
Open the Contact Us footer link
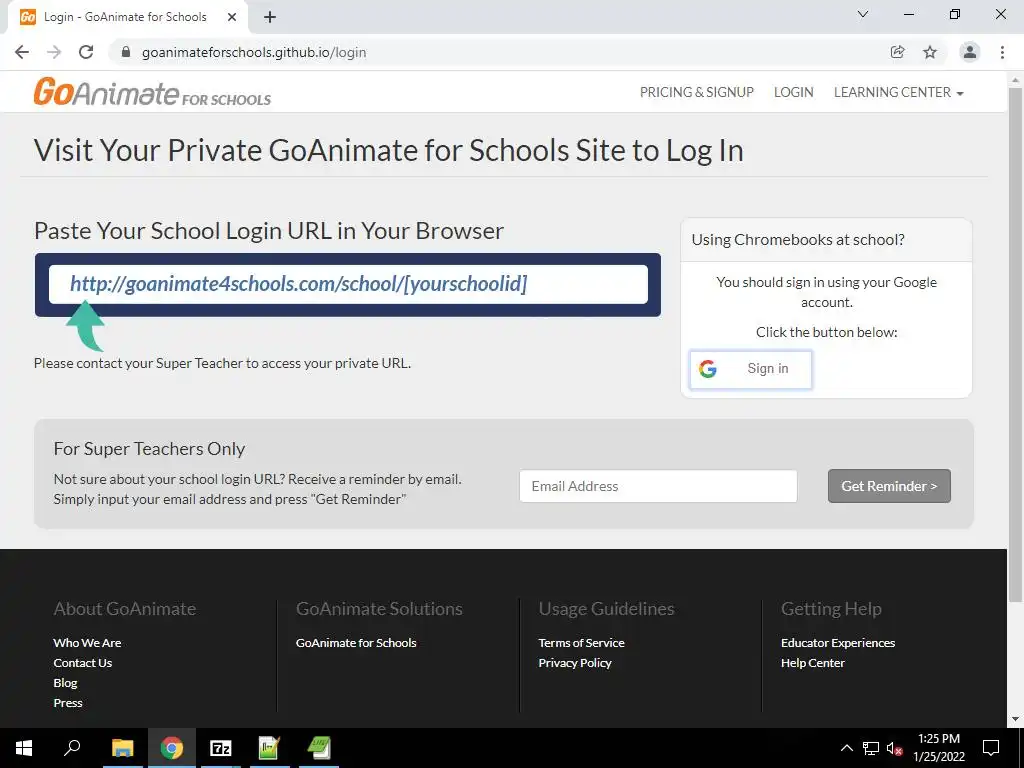pos(83,663)
